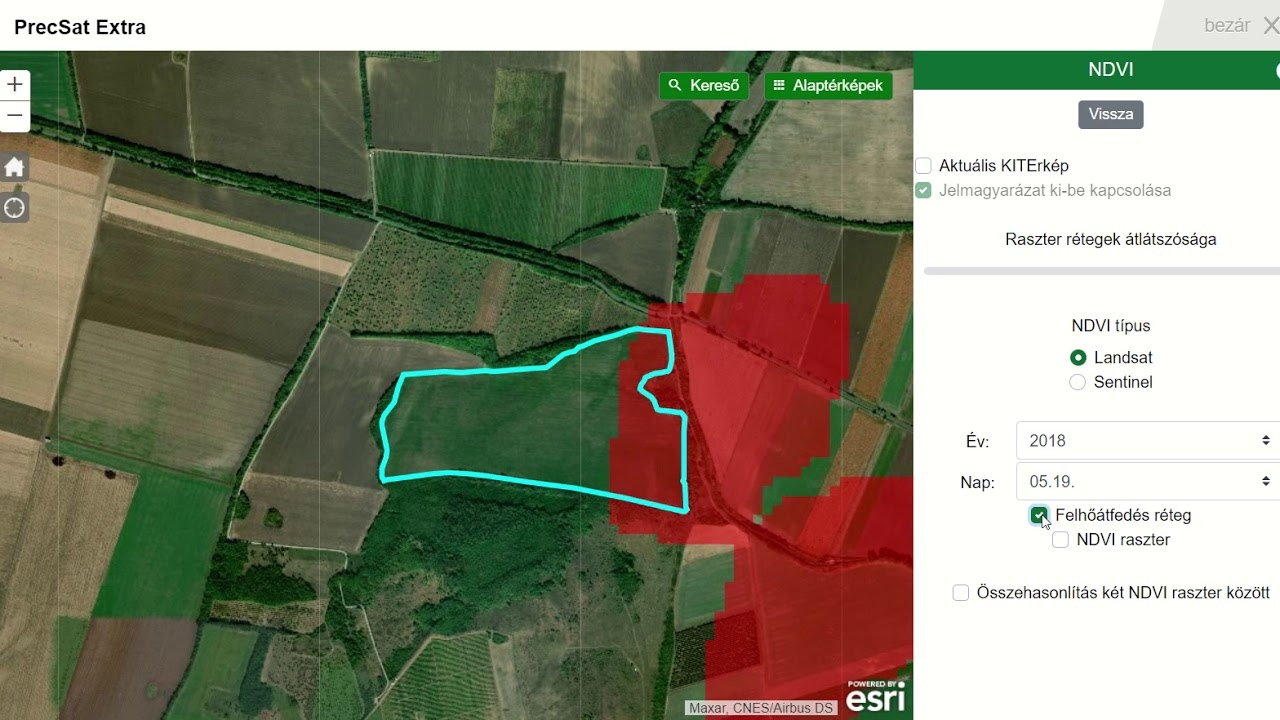
Task: Enable Aktuális KITErkép checkbox
Action: point(923,166)
